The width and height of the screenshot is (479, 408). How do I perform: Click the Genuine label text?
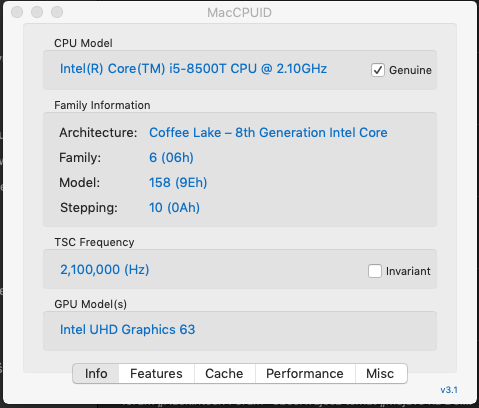pyautogui.click(x=410, y=70)
